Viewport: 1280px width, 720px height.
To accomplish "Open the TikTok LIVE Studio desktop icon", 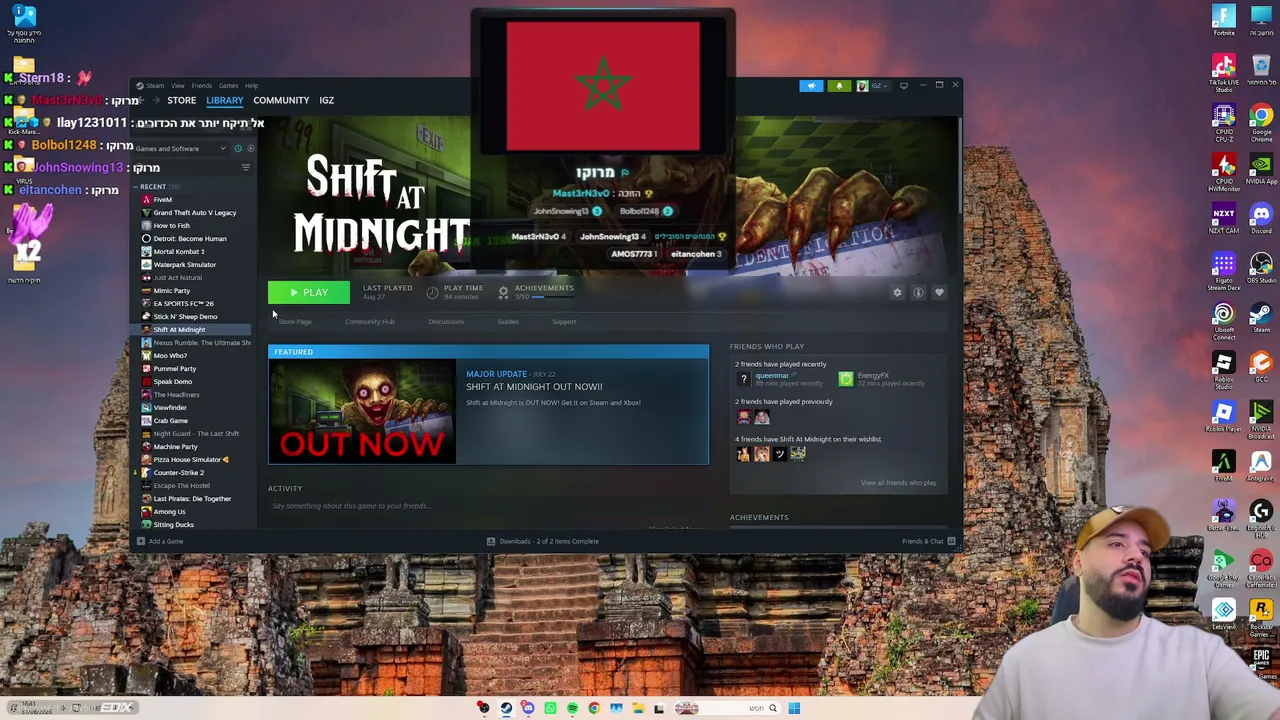I will [x=1224, y=71].
